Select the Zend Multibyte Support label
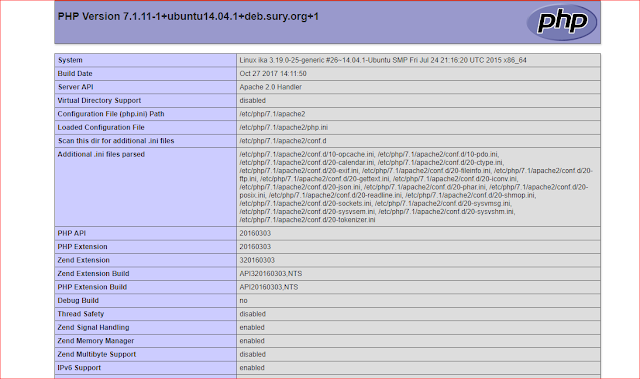This screenshot has width=640, height=379. (x=97, y=355)
